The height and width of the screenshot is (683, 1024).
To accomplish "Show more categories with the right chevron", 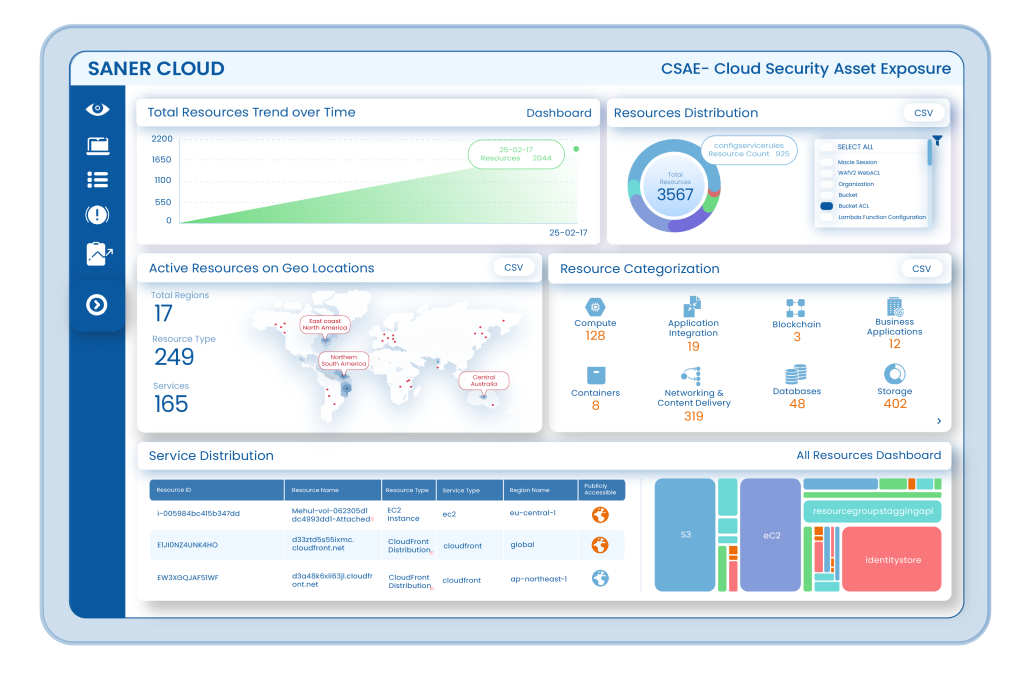I will click(939, 421).
